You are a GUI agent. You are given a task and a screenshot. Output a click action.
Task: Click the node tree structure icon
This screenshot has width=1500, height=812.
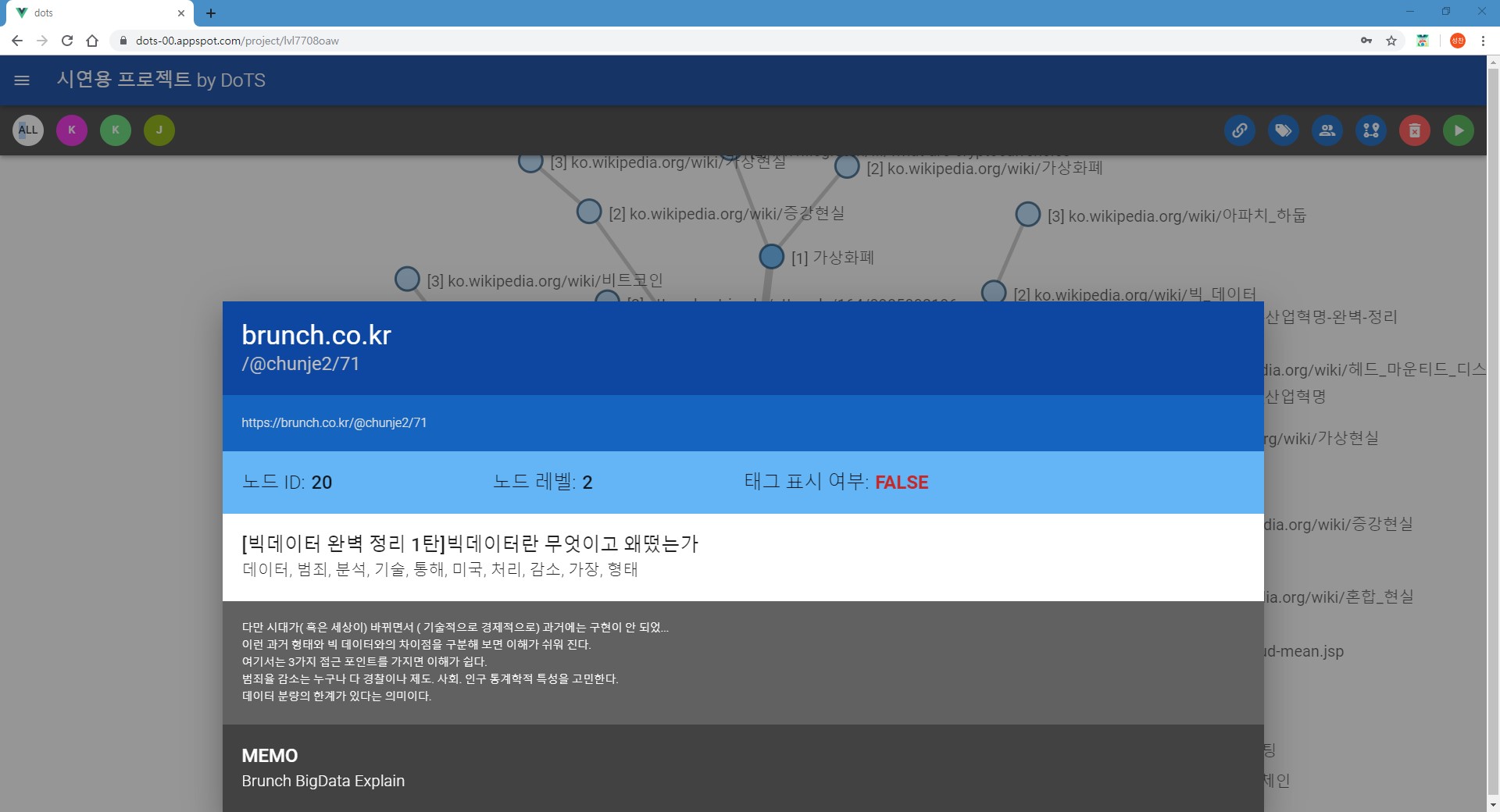click(1371, 130)
